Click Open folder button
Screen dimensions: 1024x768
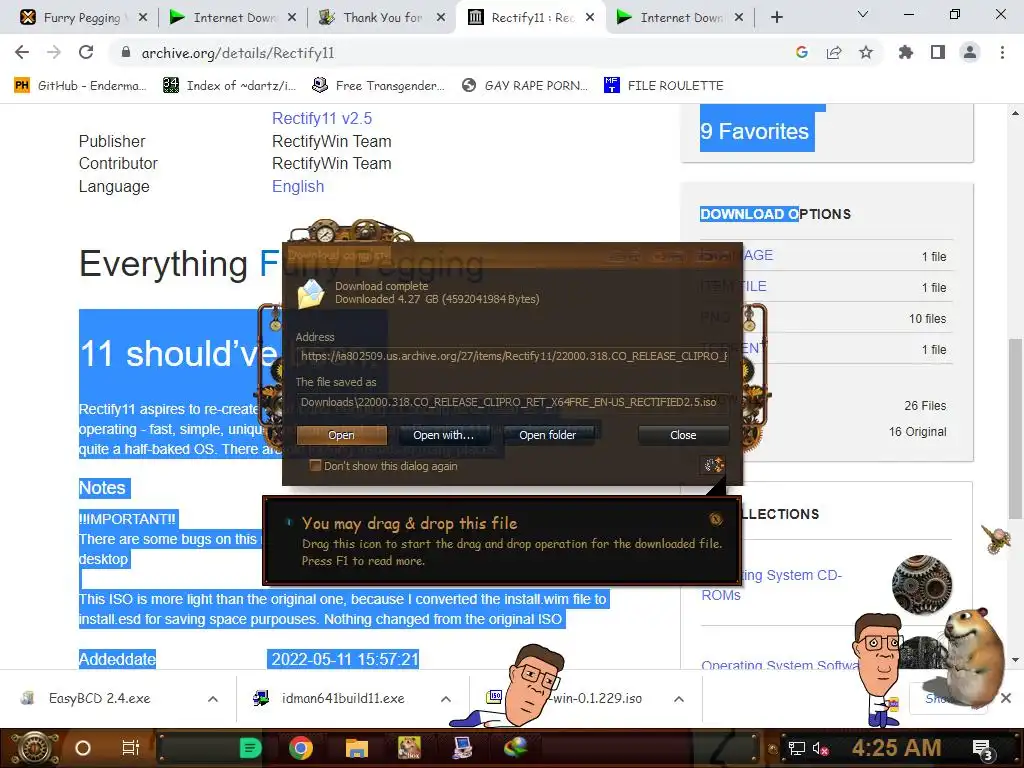point(547,435)
